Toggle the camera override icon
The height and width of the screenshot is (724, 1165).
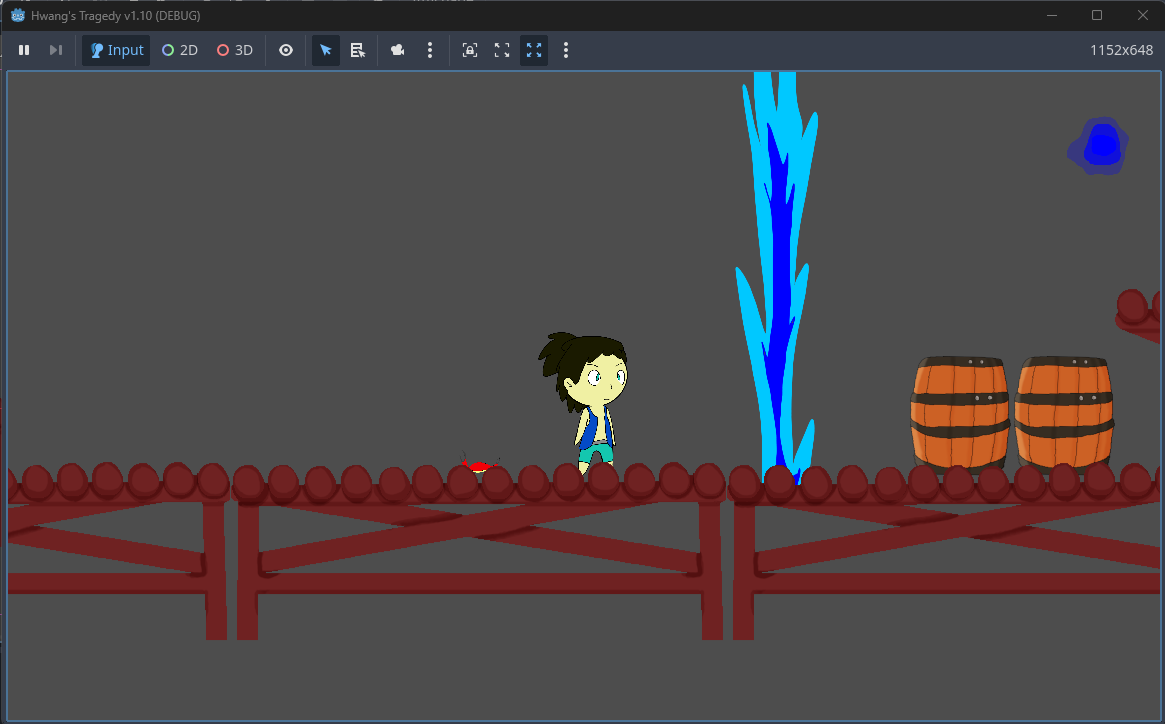398,50
